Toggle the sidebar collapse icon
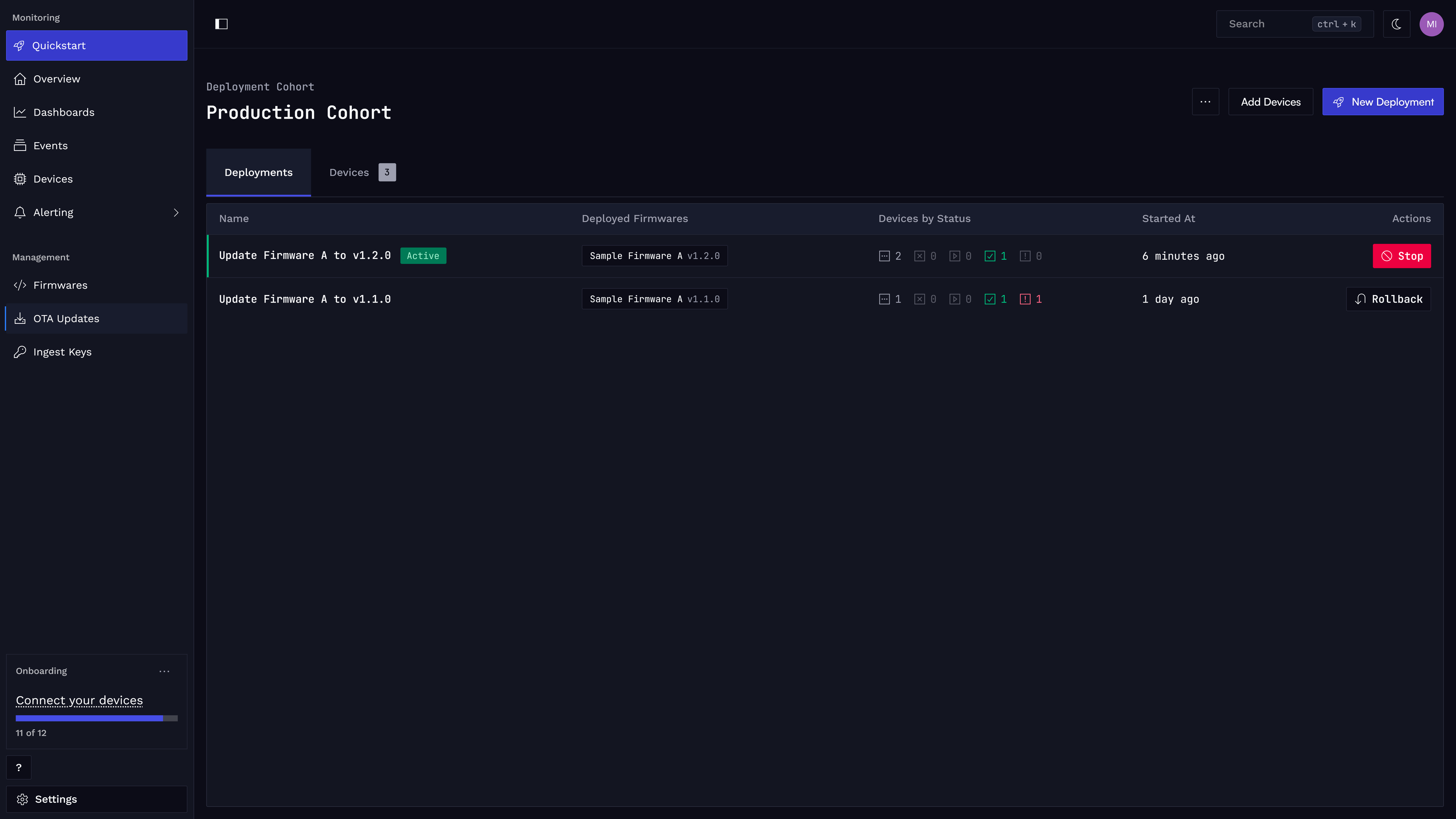1456x819 pixels. point(221,24)
